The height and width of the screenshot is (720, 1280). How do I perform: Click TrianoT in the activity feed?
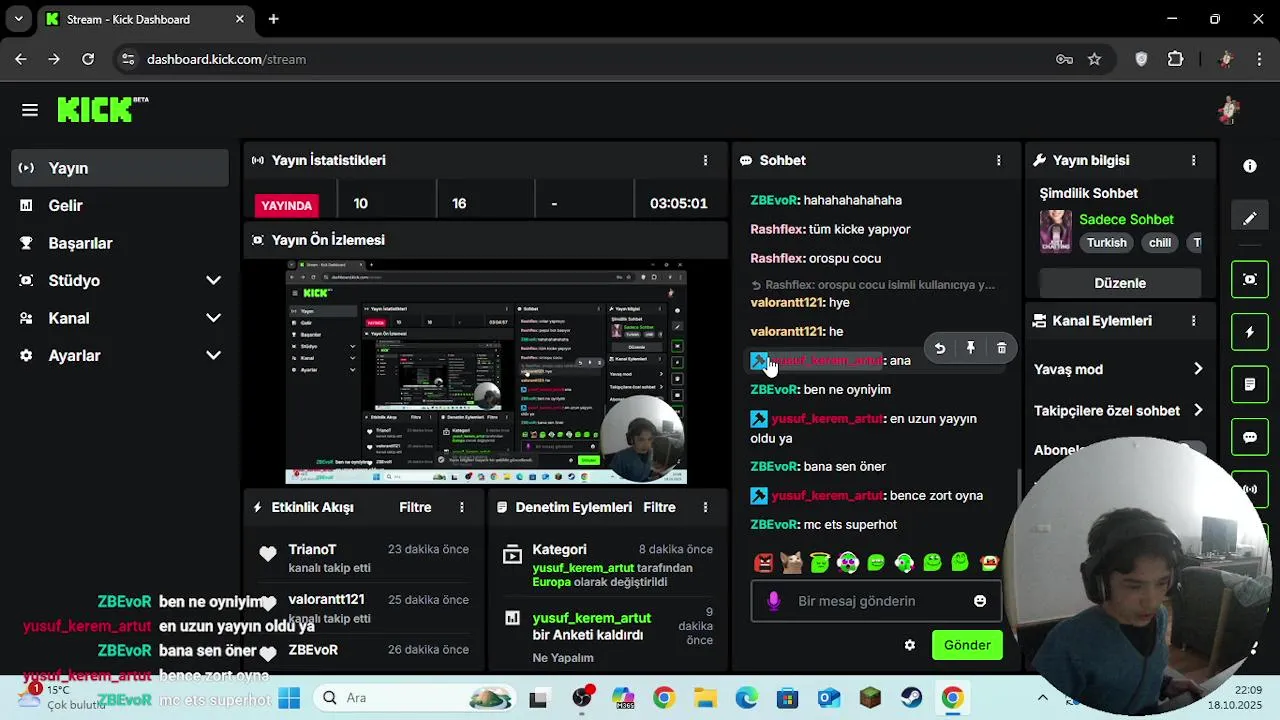click(312, 549)
